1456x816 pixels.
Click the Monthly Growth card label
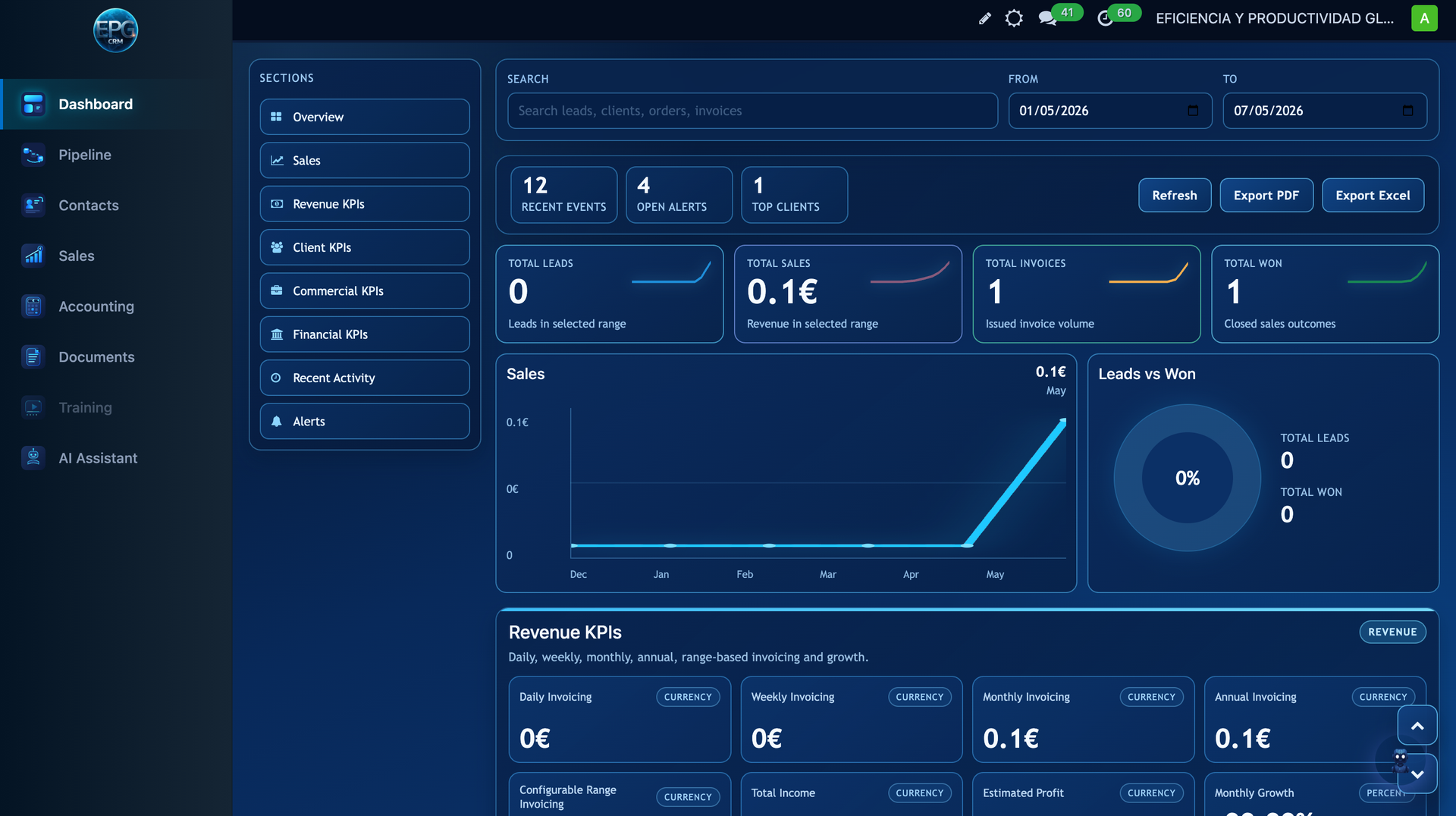(x=1254, y=793)
